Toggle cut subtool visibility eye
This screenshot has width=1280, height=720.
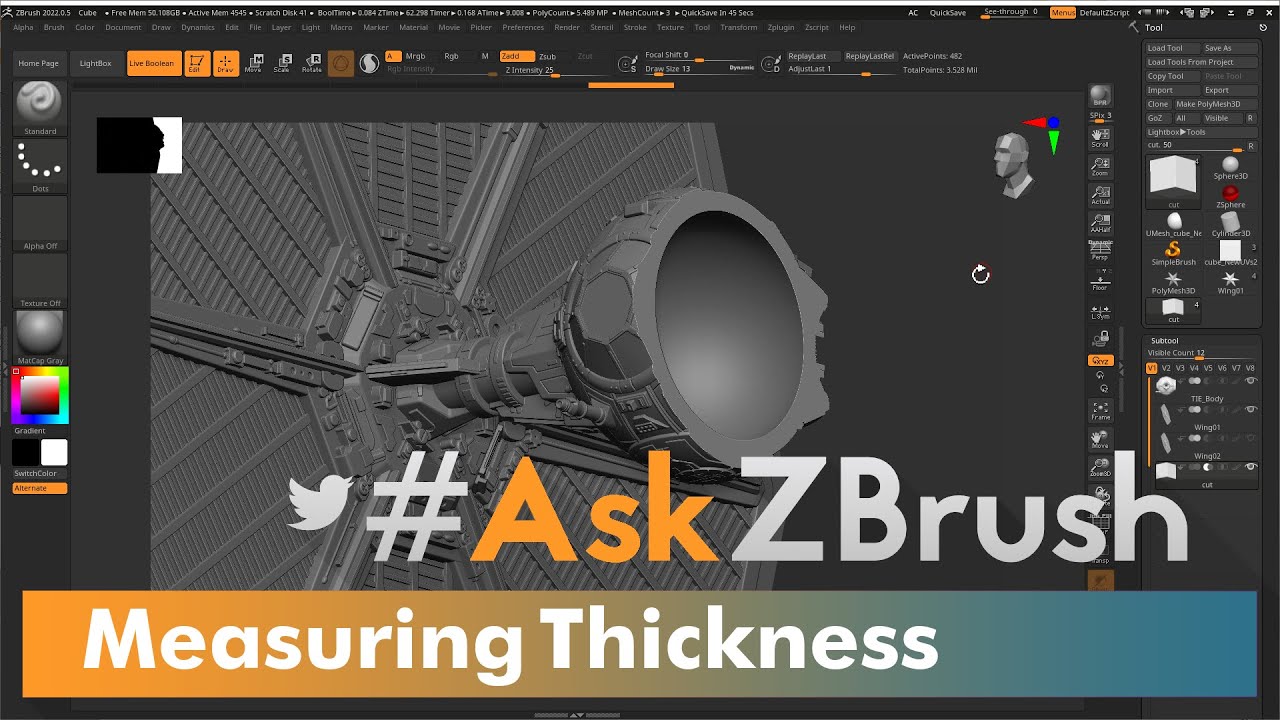[1251, 467]
